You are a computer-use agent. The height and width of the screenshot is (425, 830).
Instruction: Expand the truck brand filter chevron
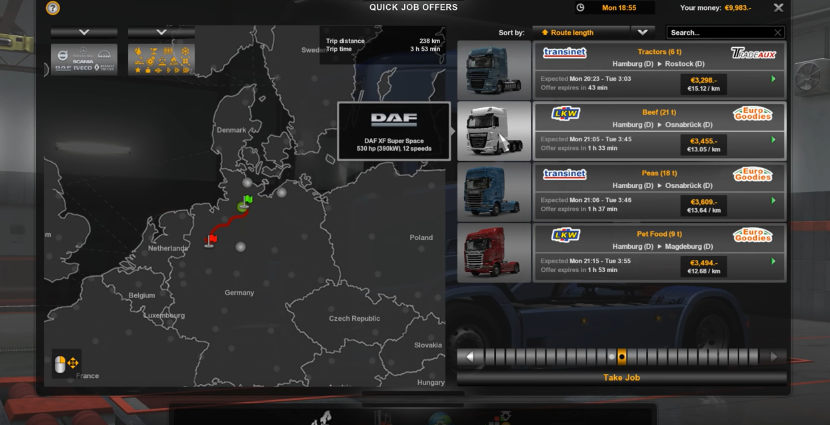click(83, 32)
